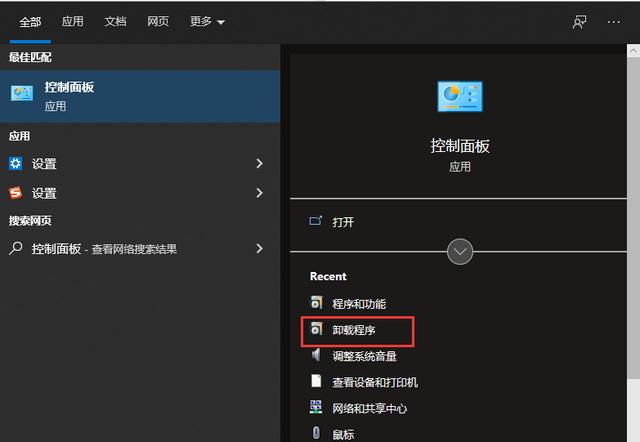Click the 设置 label of the Sogou result

[x=44, y=193]
